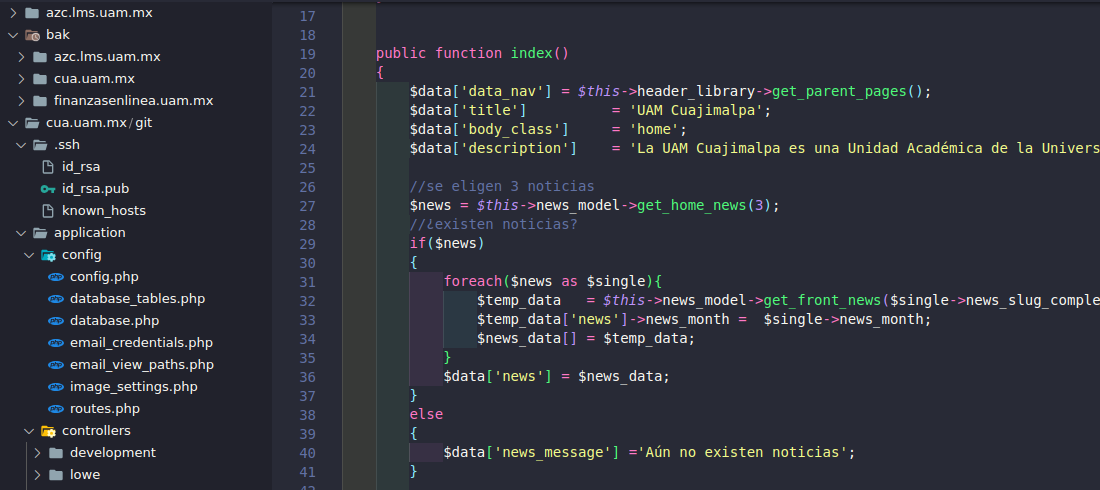Click the get_front_news call on line 32
This screenshot has width=1100, height=490.
pos(821,300)
